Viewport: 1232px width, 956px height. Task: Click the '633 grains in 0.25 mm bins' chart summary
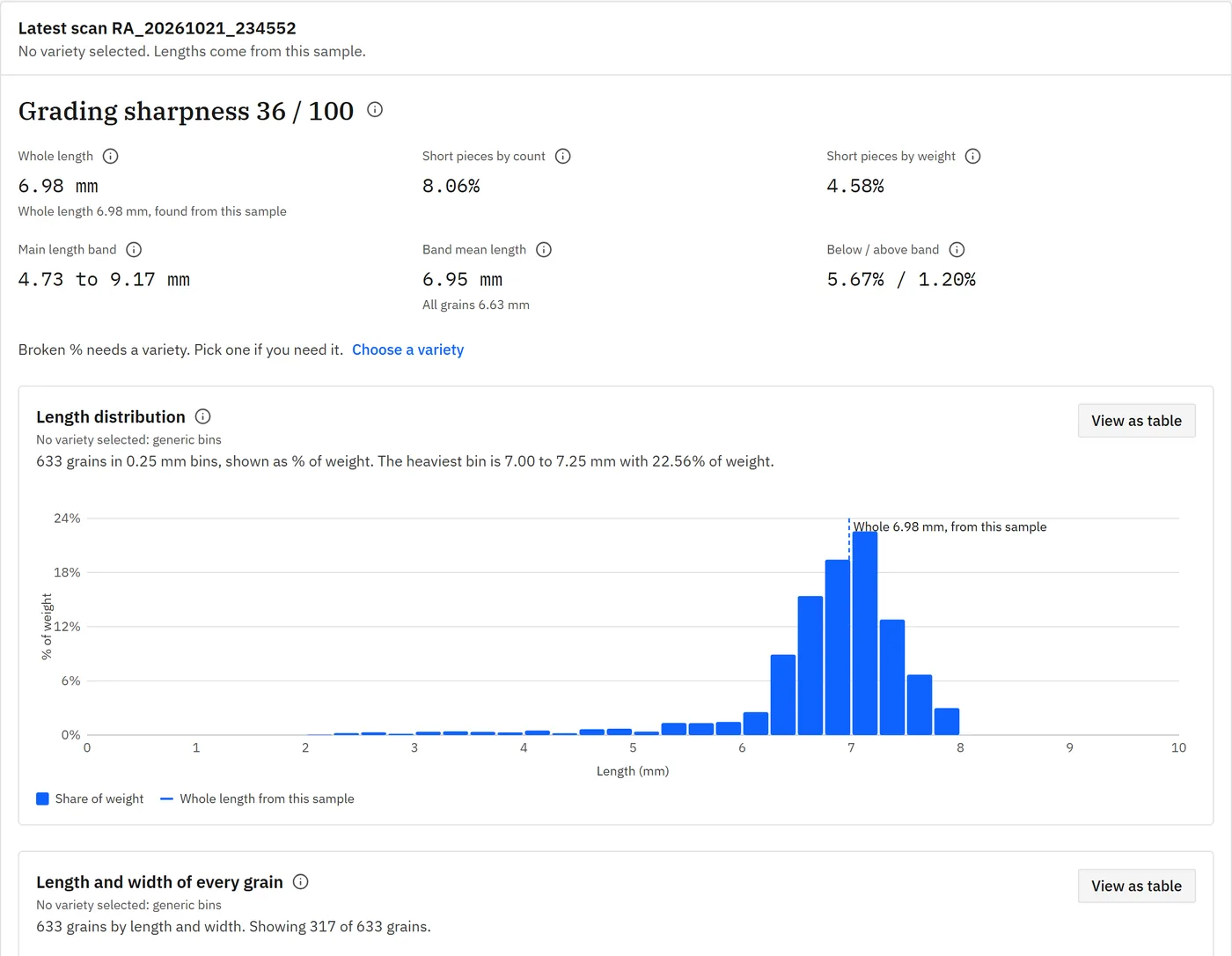click(x=405, y=461)
